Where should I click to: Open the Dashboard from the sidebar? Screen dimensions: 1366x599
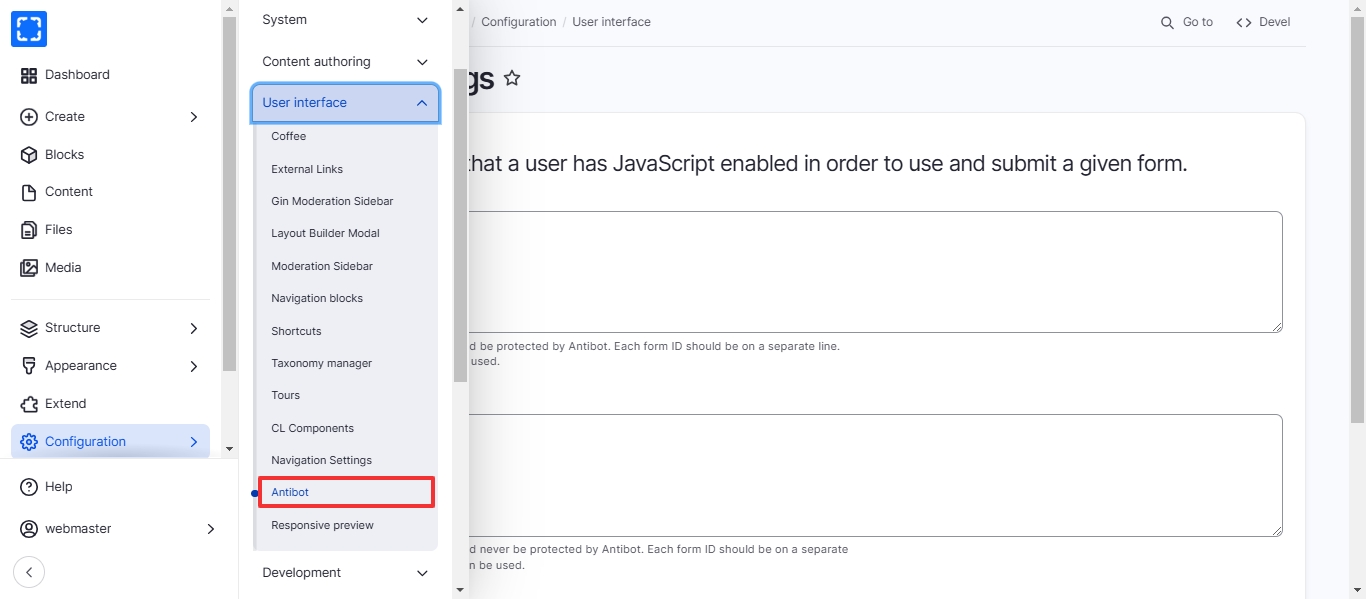(77, 75)
